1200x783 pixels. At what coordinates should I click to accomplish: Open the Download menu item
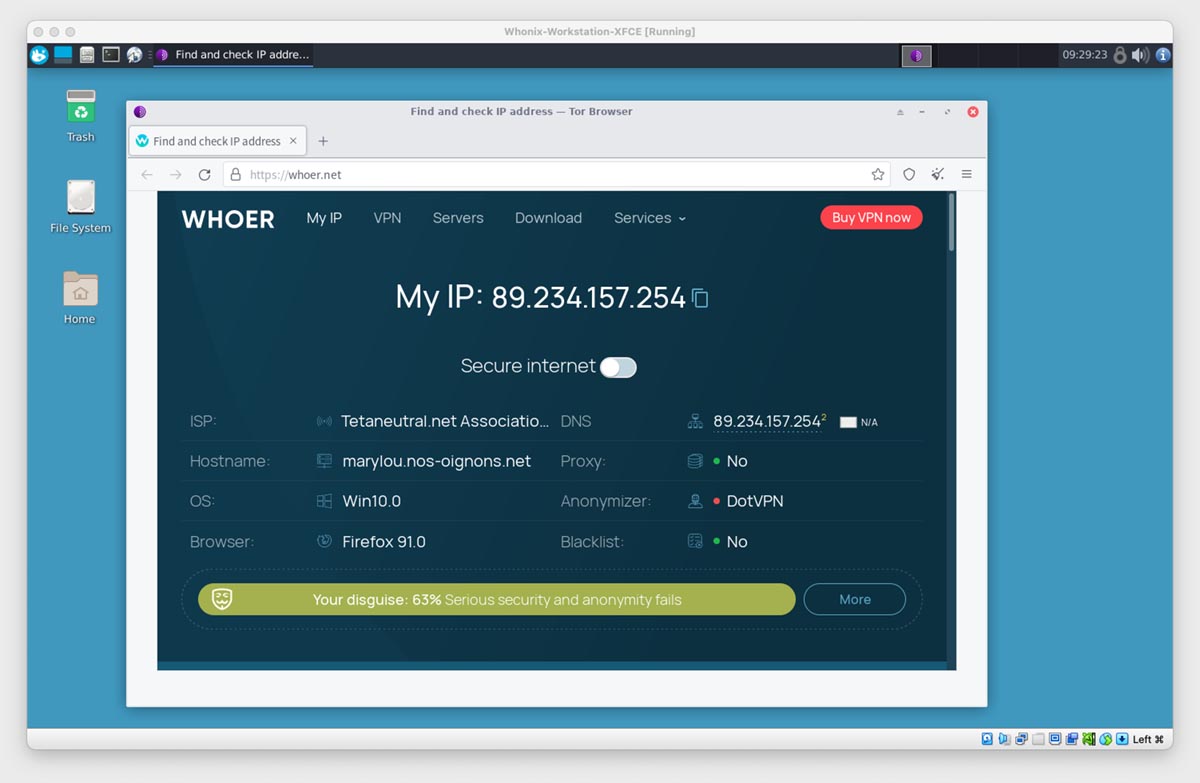tap(548, 218)
